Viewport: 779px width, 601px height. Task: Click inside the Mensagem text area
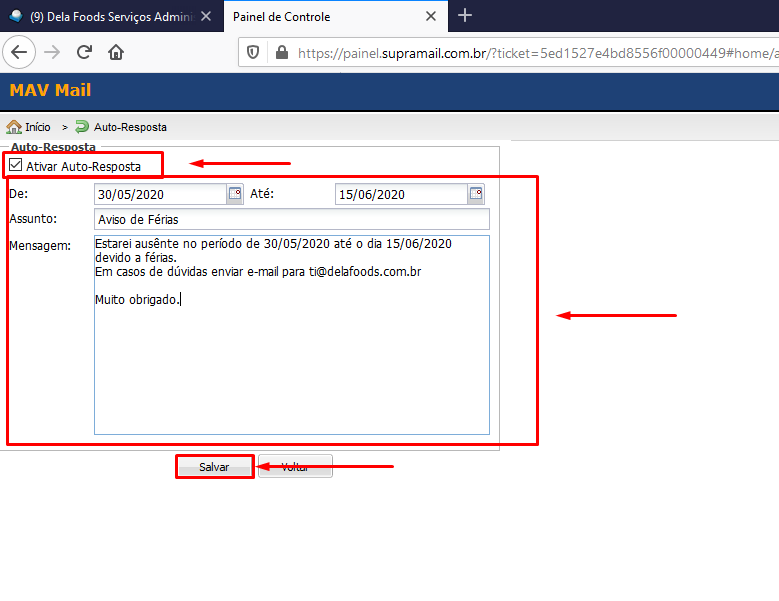(x=291, y=360)
